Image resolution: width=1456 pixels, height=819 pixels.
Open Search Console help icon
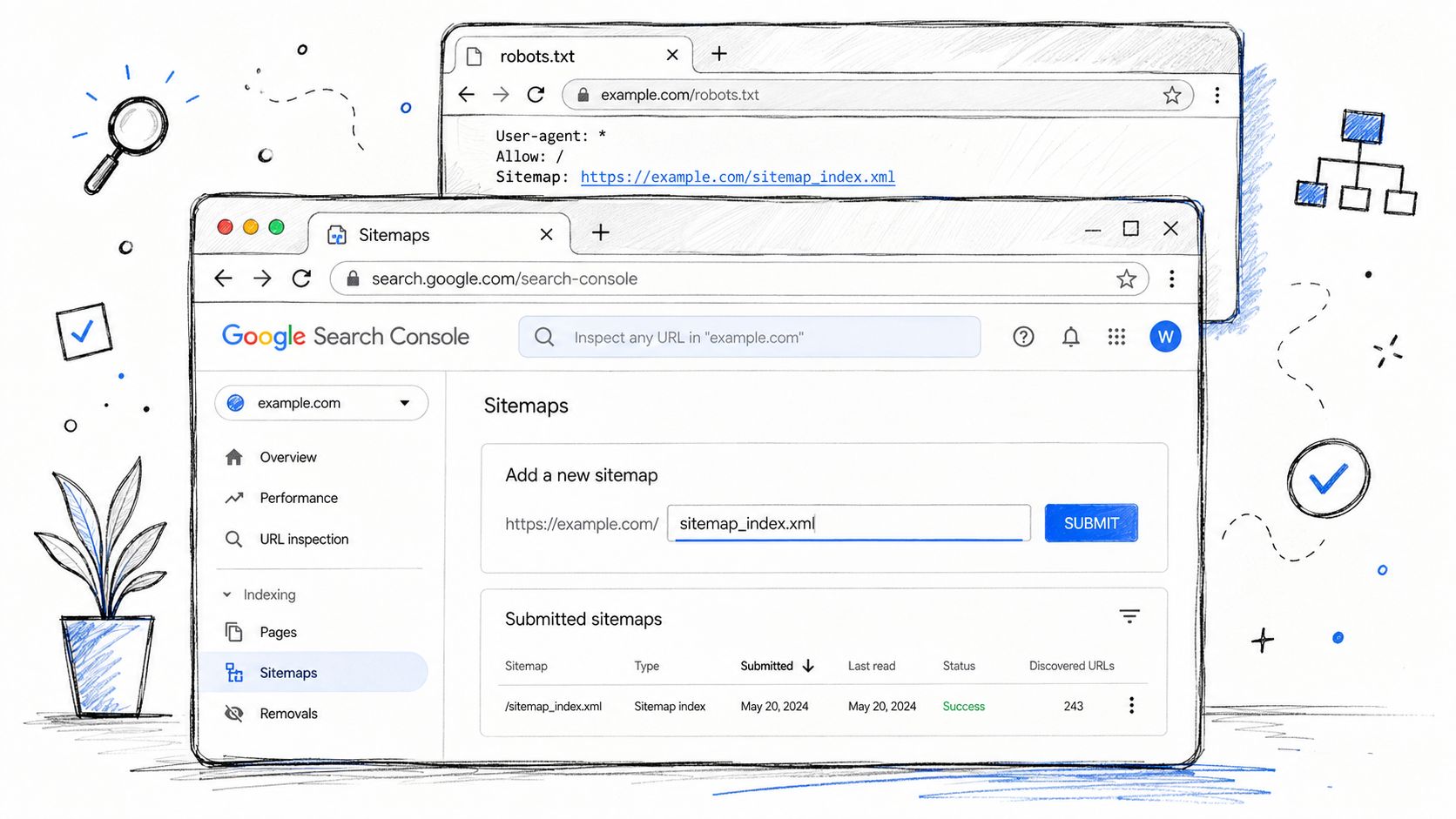click(1023, 337)
